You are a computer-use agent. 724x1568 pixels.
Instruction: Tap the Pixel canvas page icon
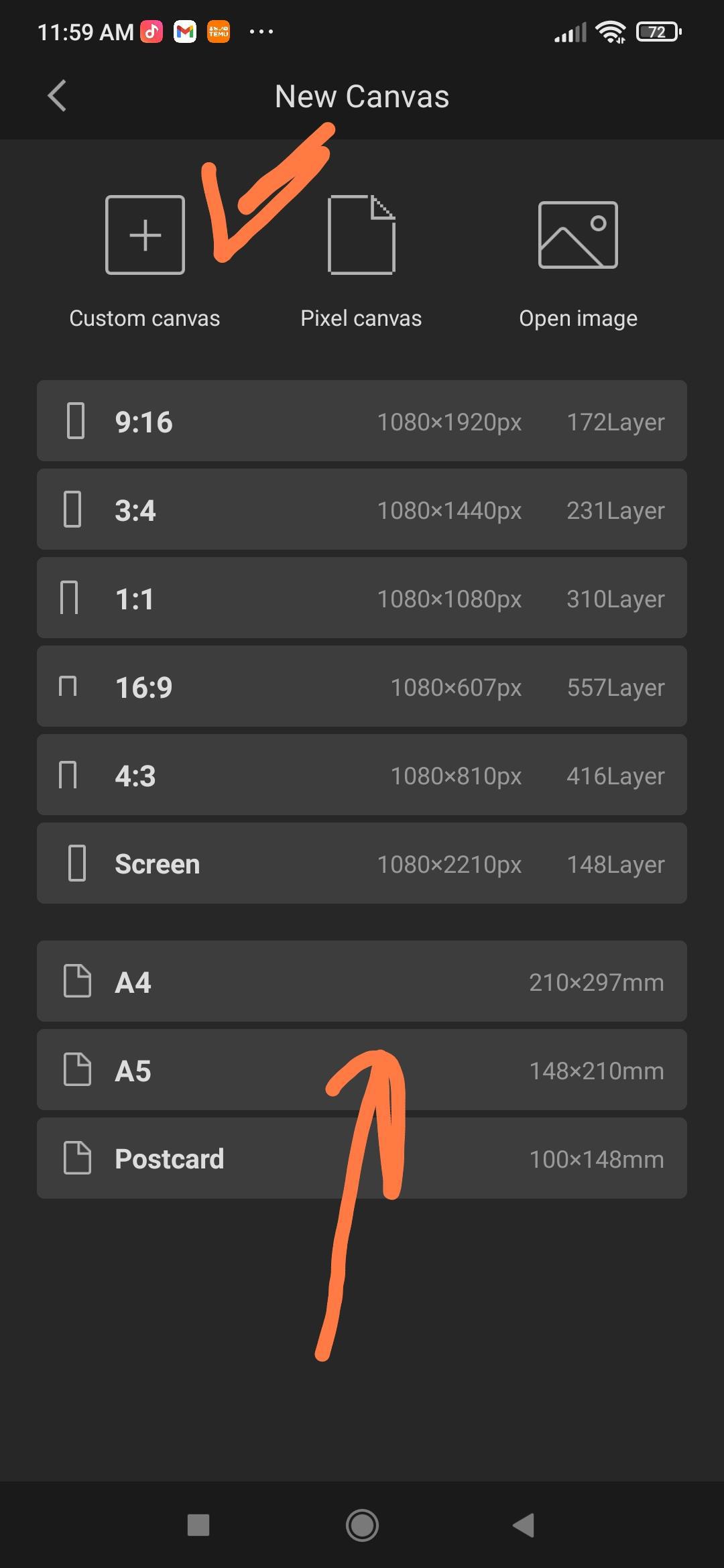[361, 235]
